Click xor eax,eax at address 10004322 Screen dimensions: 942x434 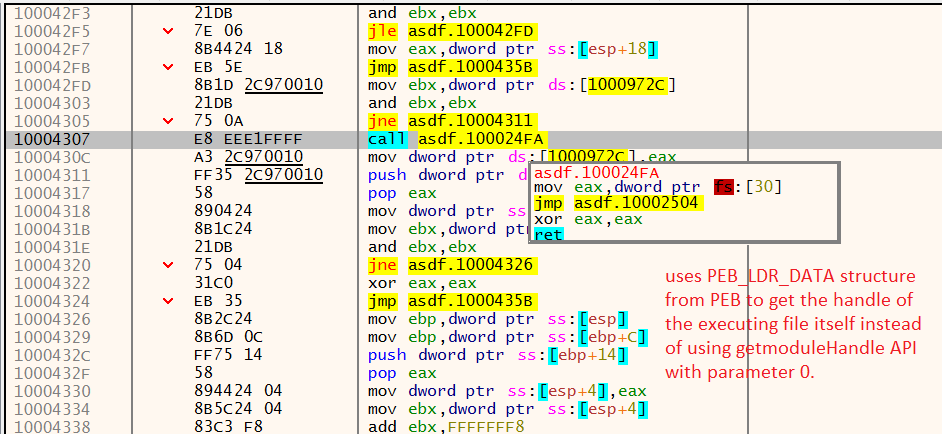[x=422, y=283]
